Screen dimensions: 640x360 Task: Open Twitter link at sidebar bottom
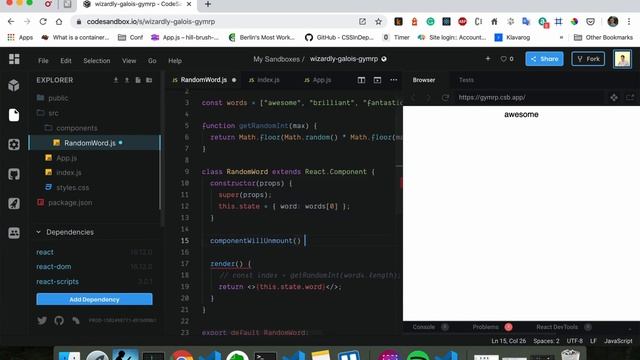[x=42, y=320]
